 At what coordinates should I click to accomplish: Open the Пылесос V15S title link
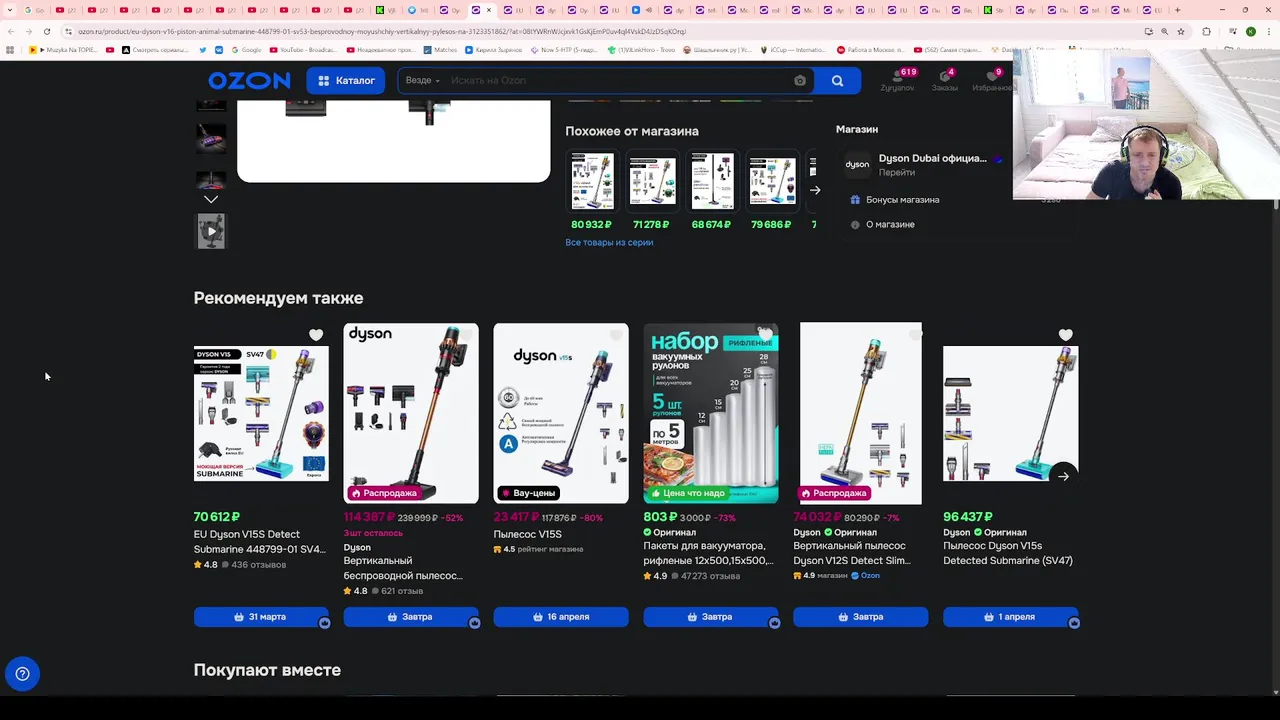(x=528, y=534)
